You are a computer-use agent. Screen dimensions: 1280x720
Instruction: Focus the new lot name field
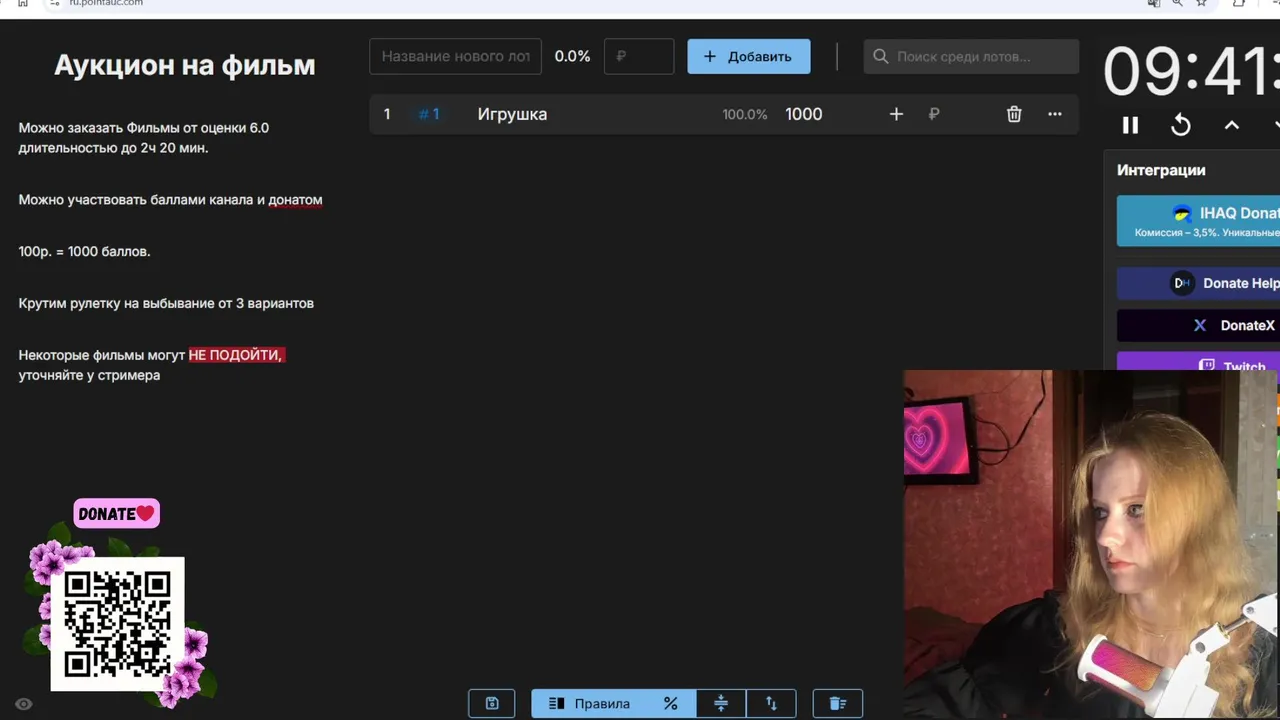click(x=456, y=56)
